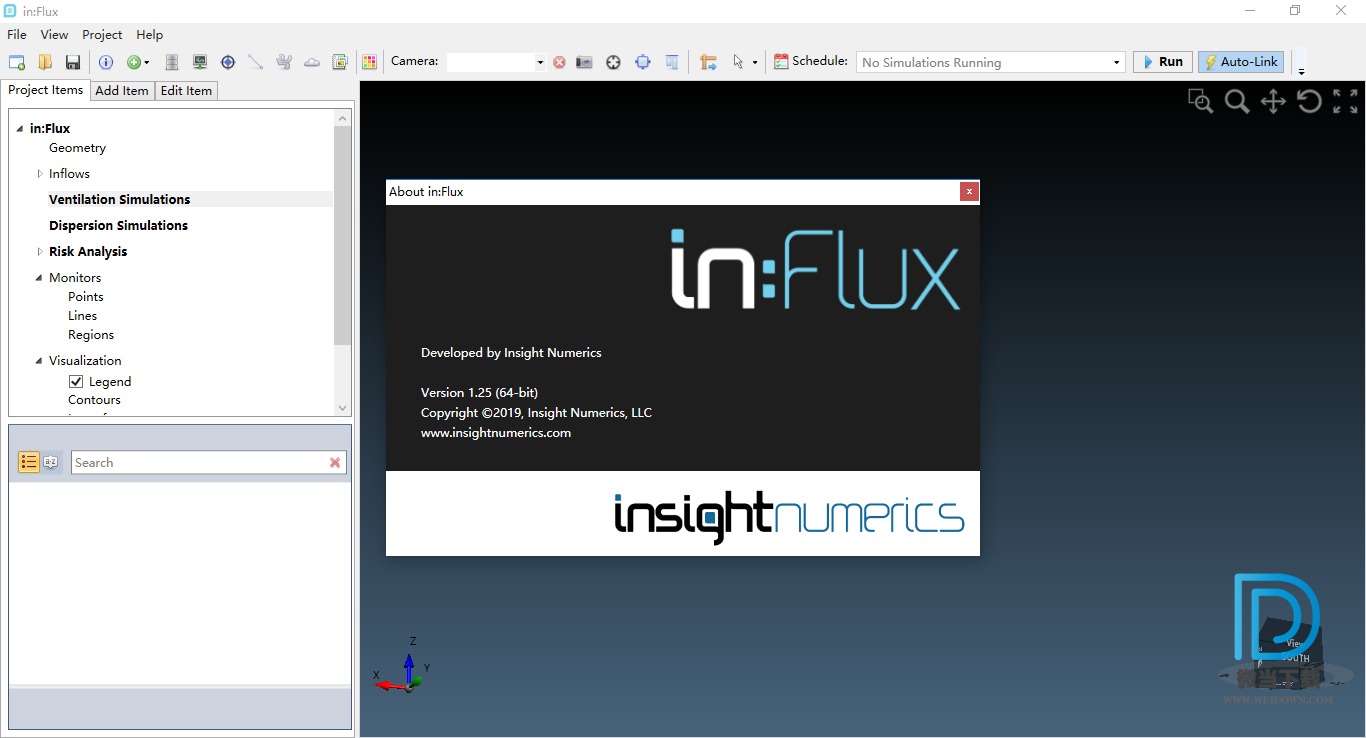The height and width of the screenshot is (738, 1366).
Task: Collapse the in:Flux root tree node
Action: 20,128
